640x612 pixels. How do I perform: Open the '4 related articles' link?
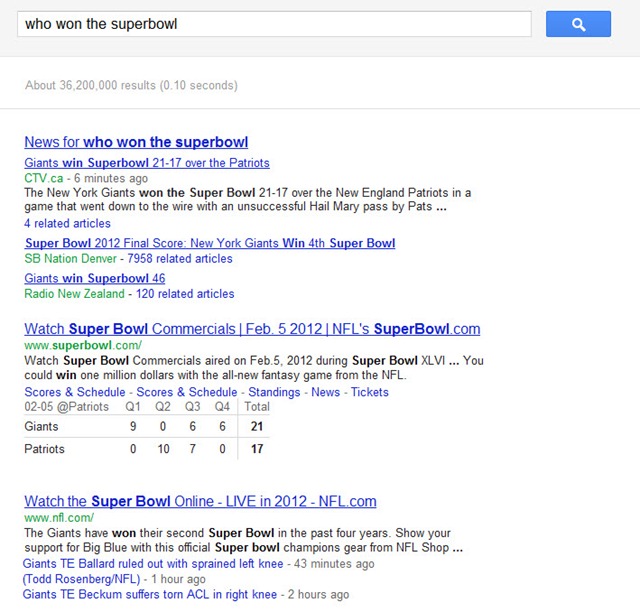pos(68,223)
